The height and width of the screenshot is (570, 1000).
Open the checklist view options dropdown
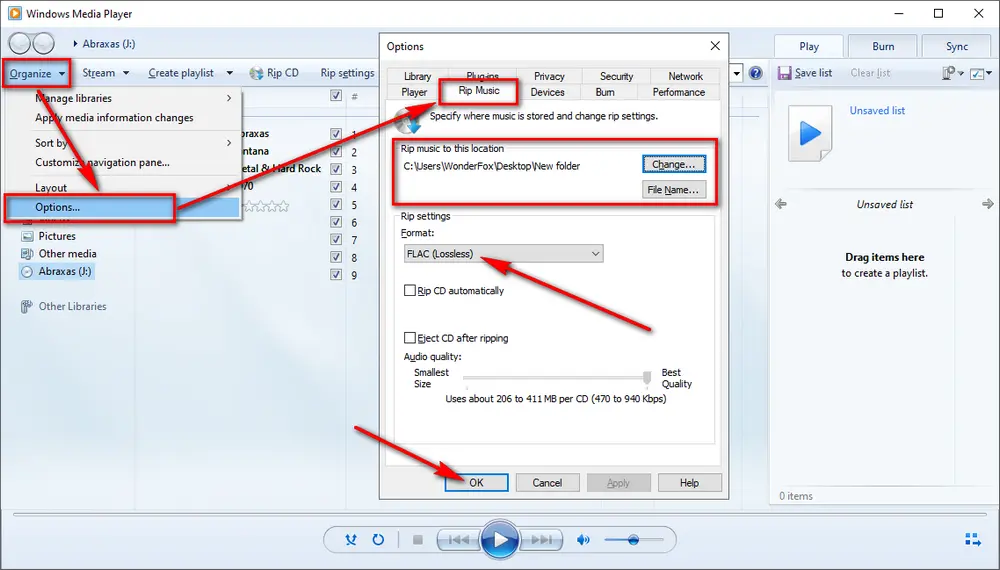pos(981,73)
